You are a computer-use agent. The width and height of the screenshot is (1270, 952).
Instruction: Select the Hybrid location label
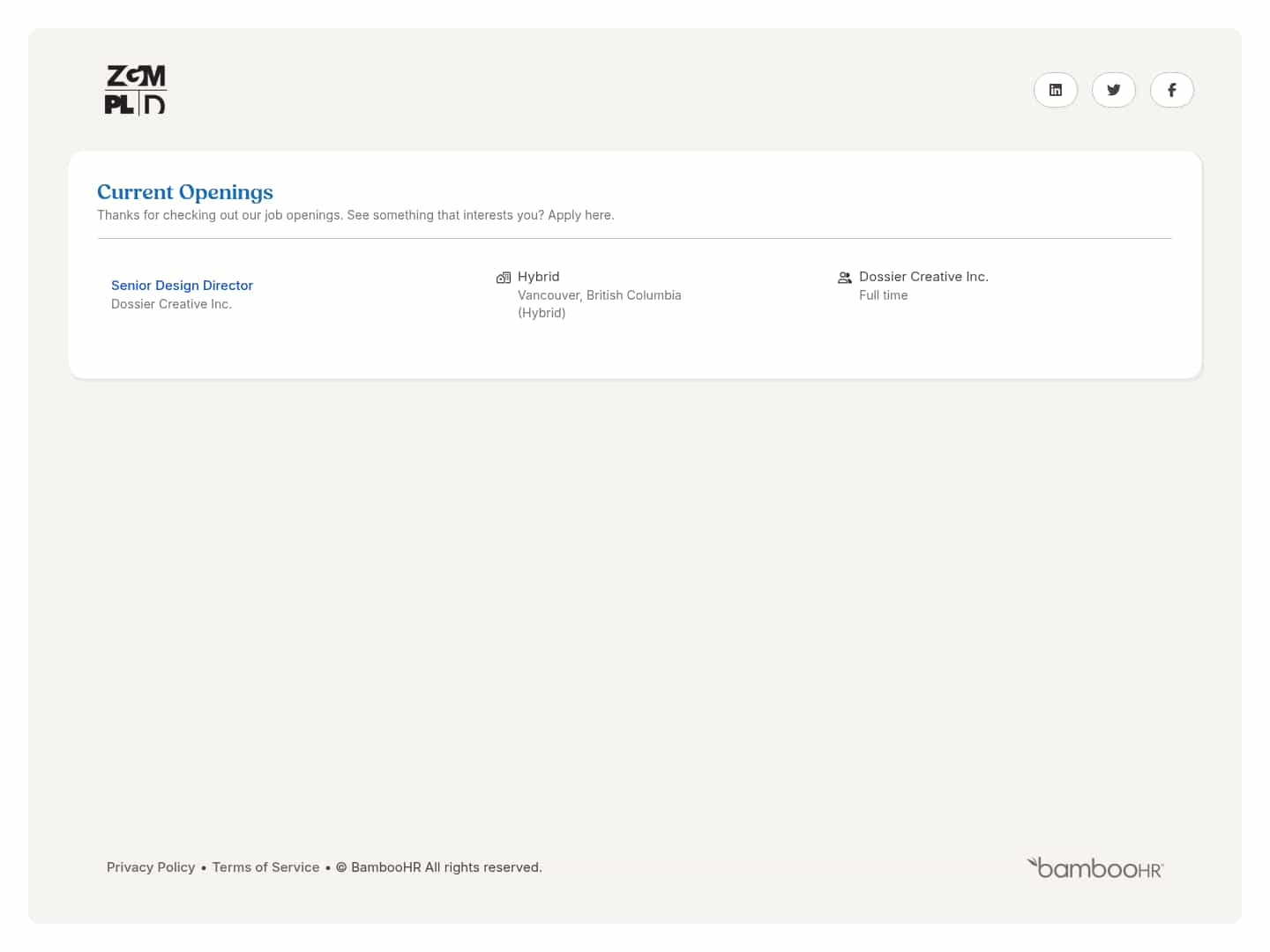pyautogui.click(x=538, y=277)
